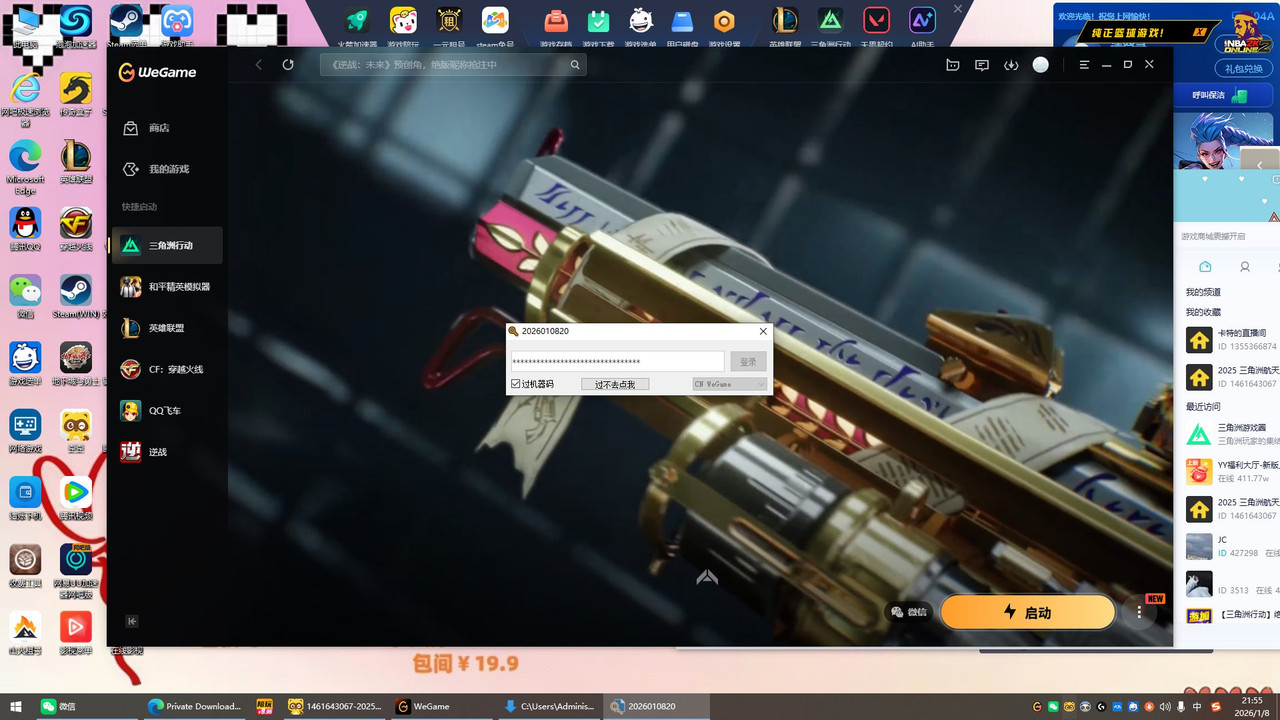1280x720 pixels.
Task: Click the home tab icon in right panel
Action: click(1205, 267)
